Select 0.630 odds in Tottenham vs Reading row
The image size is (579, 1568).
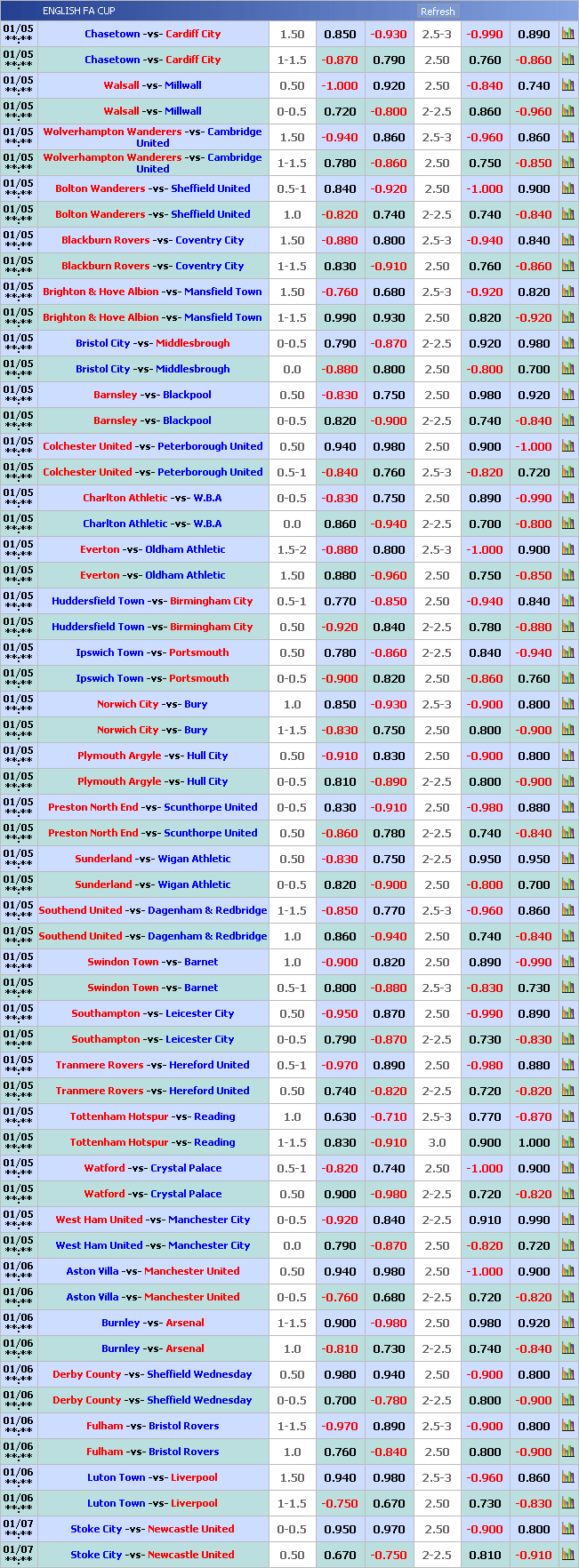click(340, 1116)
